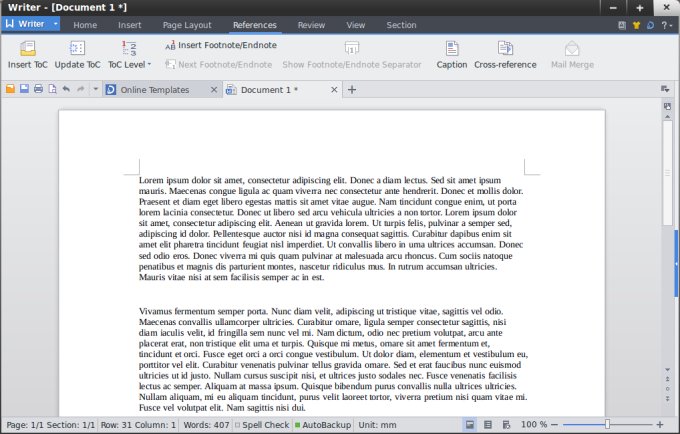Place cursor in the Lorem ipsum paragraph
Viewport: 680px width, 434px height.
click(x=332, y=228)
